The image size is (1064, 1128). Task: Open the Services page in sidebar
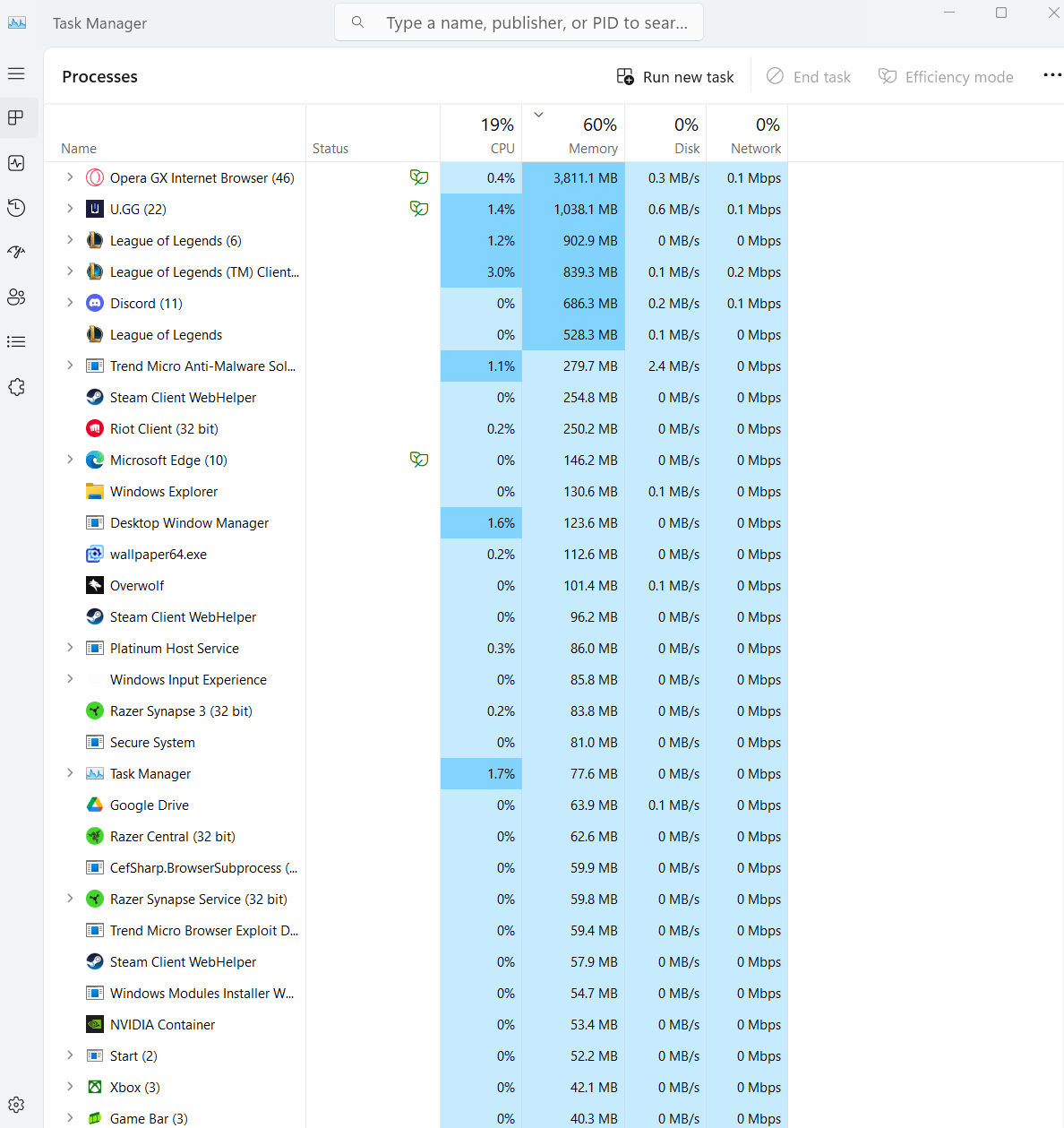pyautogui.click(x=16, y=387)
